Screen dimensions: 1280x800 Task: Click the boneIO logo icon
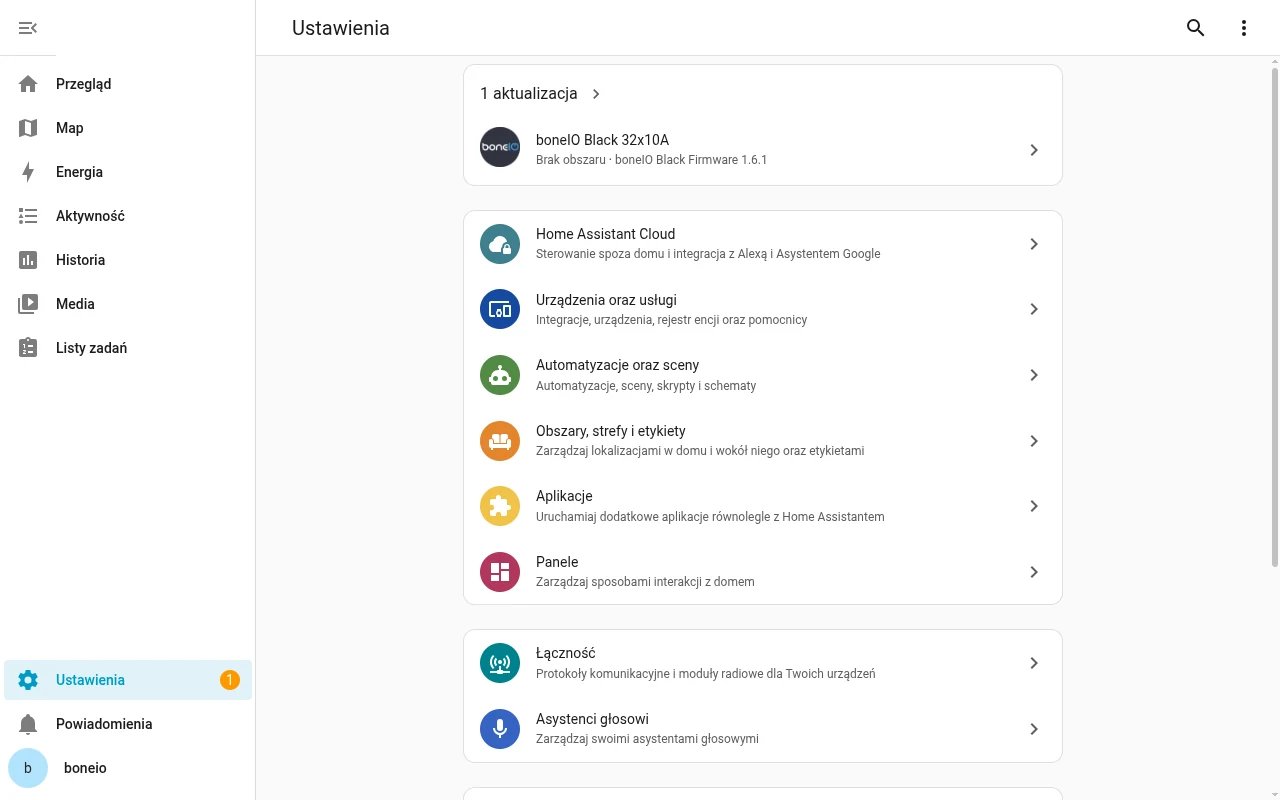click(x=500, y=147)
